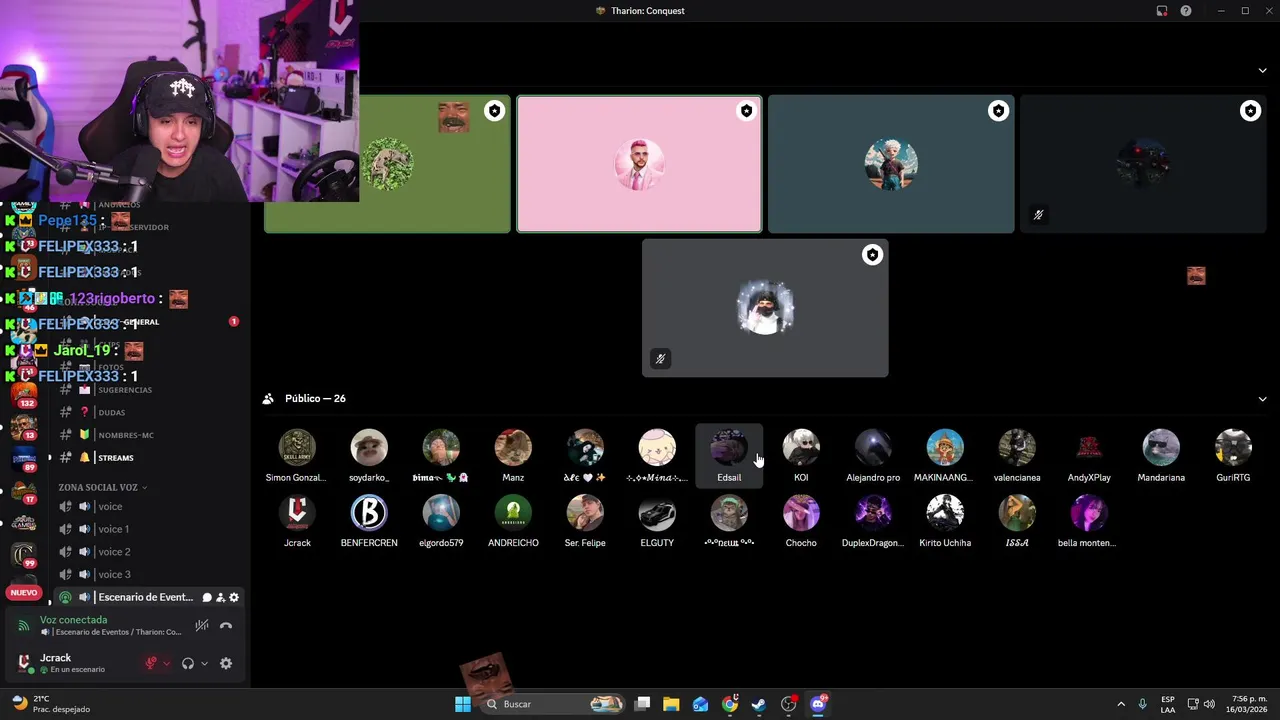Click moderator badge on the teal speaker tile
Image resolution: width=1280 pixels, height=720 pixels.
point(998,111)
